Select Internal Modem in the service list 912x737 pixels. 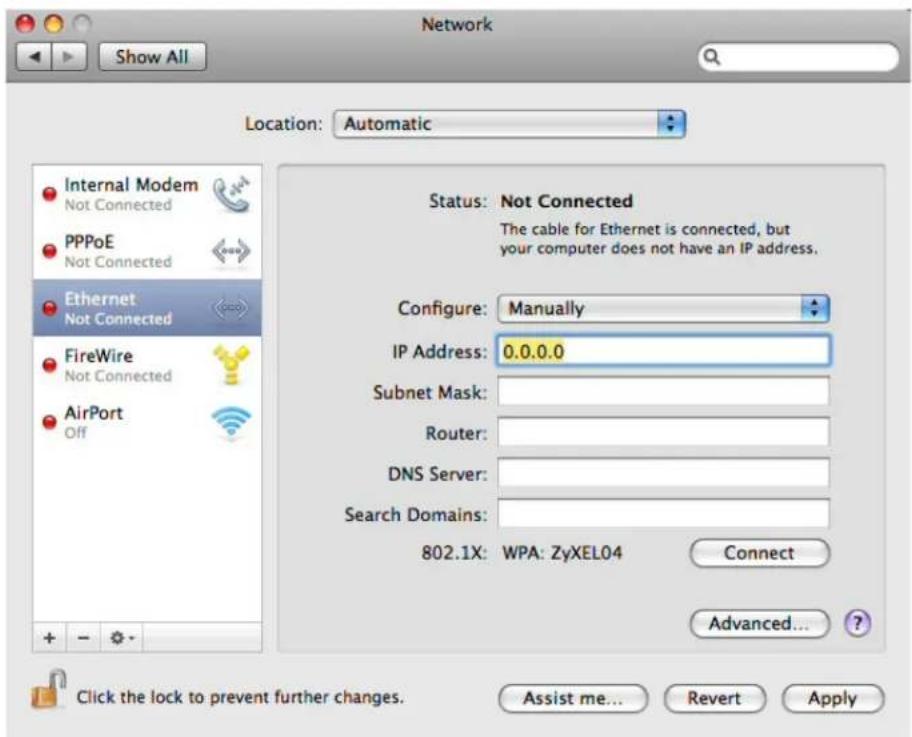147,194
